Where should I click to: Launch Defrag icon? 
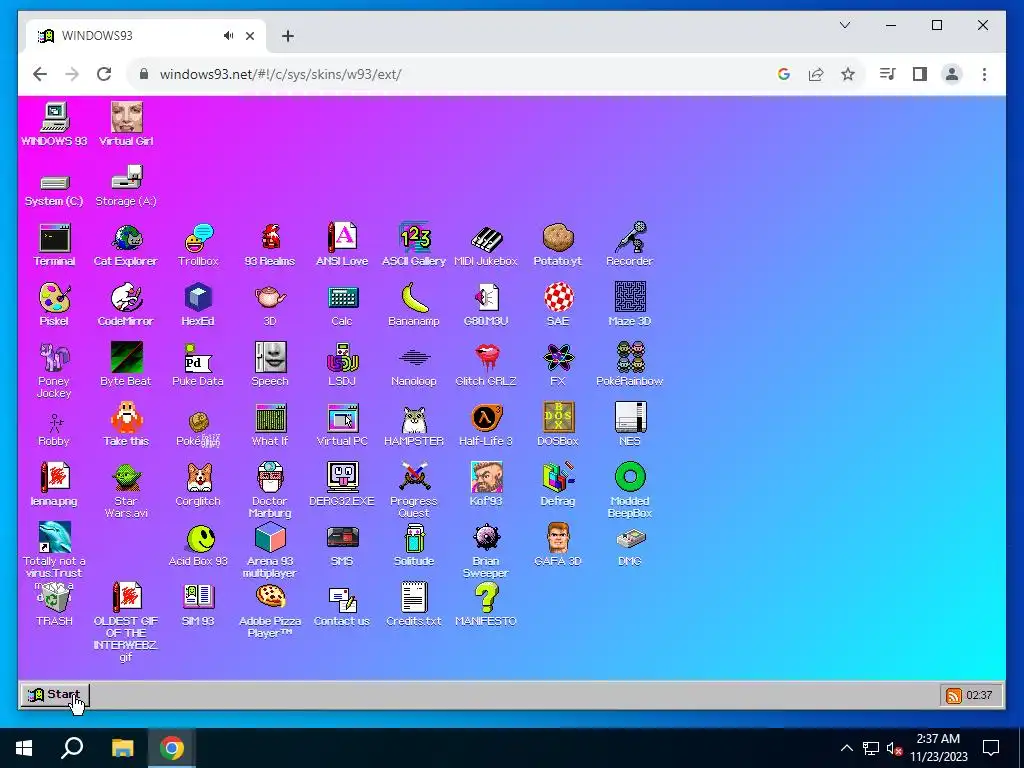[558, 477]
